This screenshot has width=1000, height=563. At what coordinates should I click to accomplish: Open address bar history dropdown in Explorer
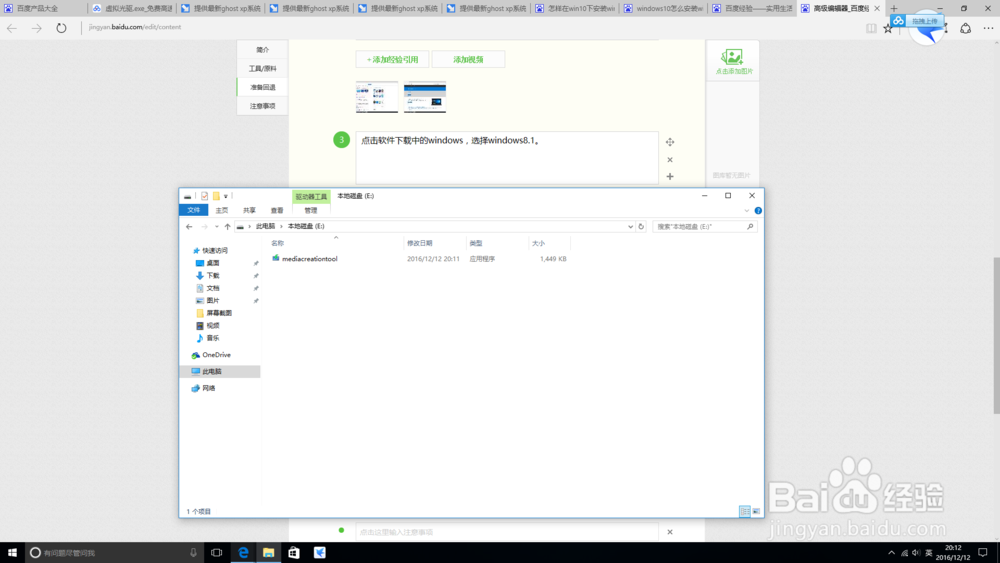[630, 226]
